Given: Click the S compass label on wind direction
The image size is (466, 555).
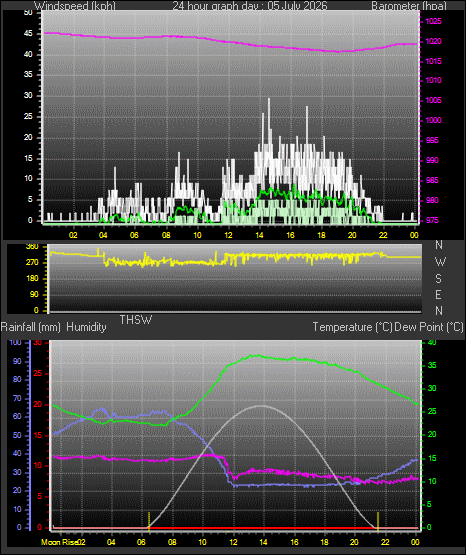Looking at the screenshot, I should point(439,279).
